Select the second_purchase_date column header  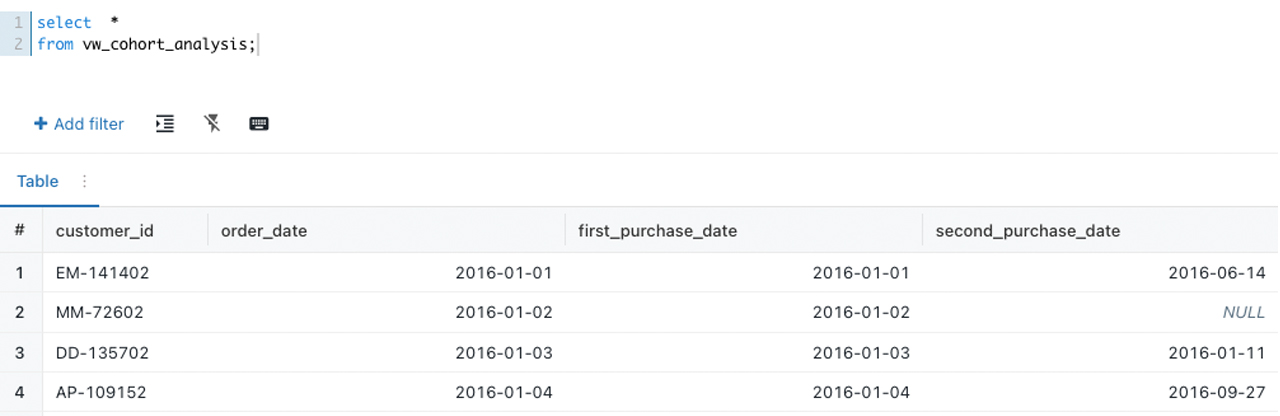coord(1028,231)
